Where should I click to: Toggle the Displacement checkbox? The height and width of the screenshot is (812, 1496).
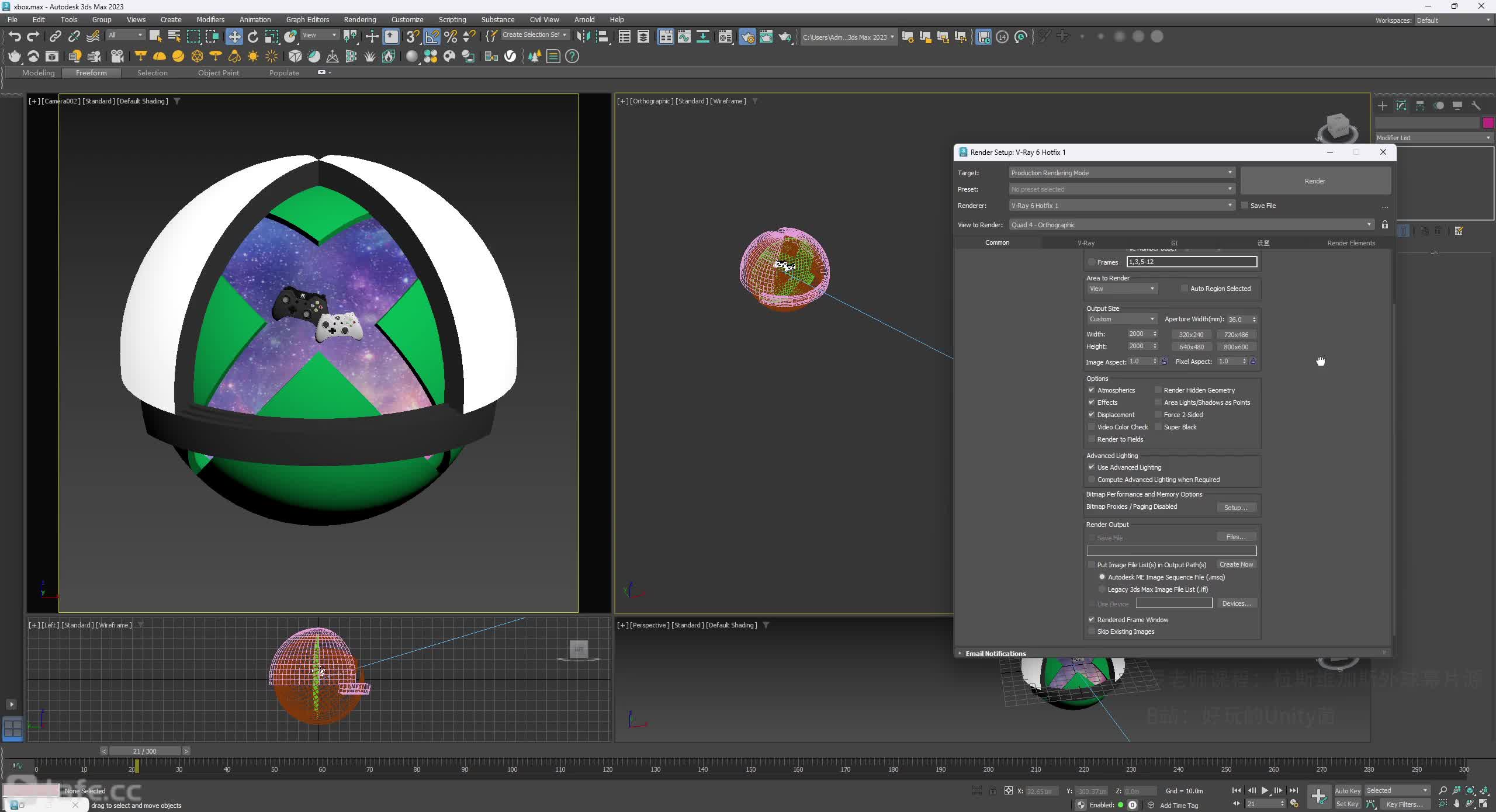(1091, 415)
